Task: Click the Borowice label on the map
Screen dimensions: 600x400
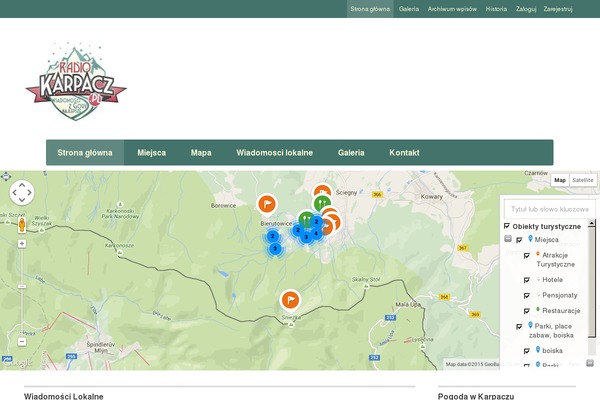Action: pos(223,206)
